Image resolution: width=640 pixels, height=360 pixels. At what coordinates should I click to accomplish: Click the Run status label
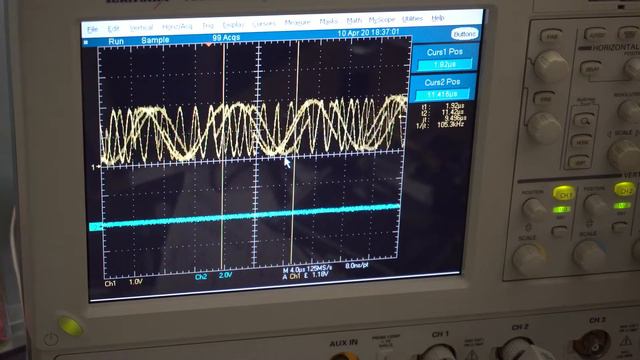116,41
